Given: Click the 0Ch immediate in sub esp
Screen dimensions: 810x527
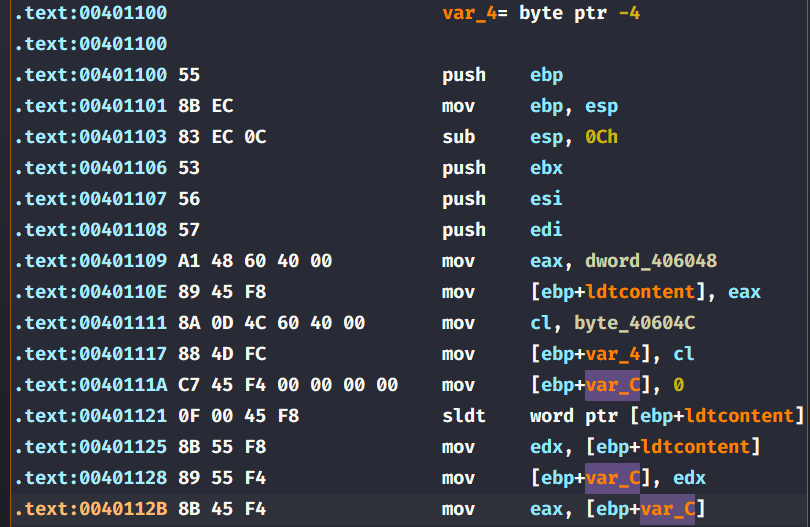Looking at the screenshot, I should tap(601, 137).
